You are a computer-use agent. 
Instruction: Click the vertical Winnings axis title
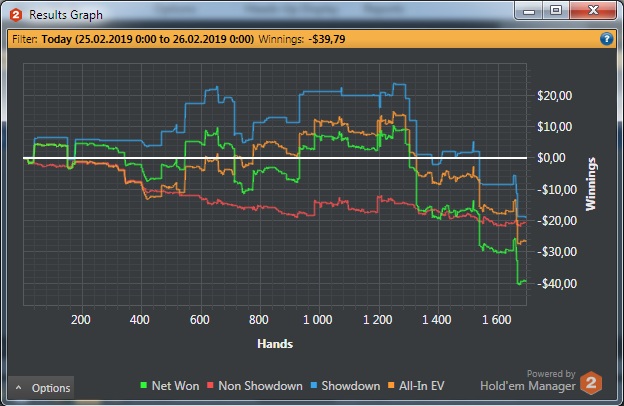click(x=591, y=184)
